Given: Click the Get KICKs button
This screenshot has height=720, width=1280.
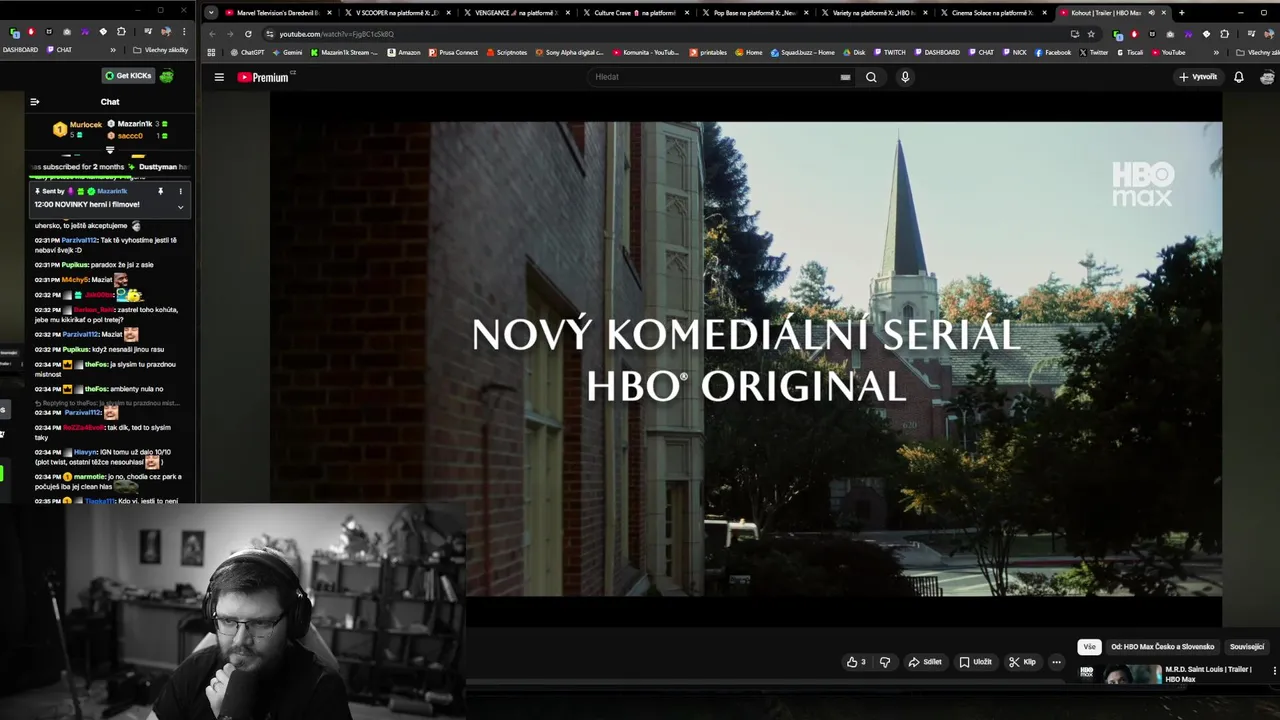Looking at the screenshot, I should click(x=127, y=76).
